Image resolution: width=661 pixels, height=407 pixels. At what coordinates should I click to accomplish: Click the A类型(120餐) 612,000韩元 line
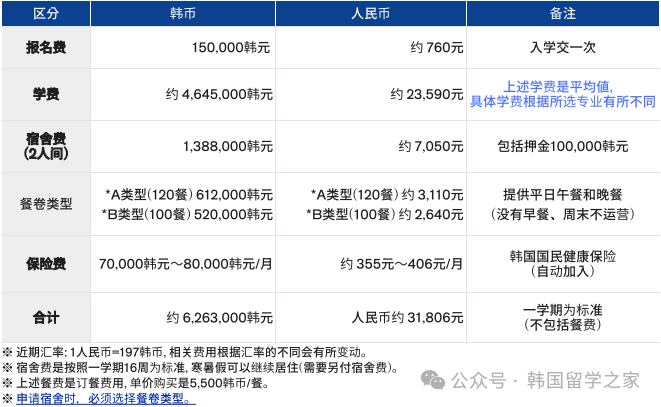coord(189,195)
